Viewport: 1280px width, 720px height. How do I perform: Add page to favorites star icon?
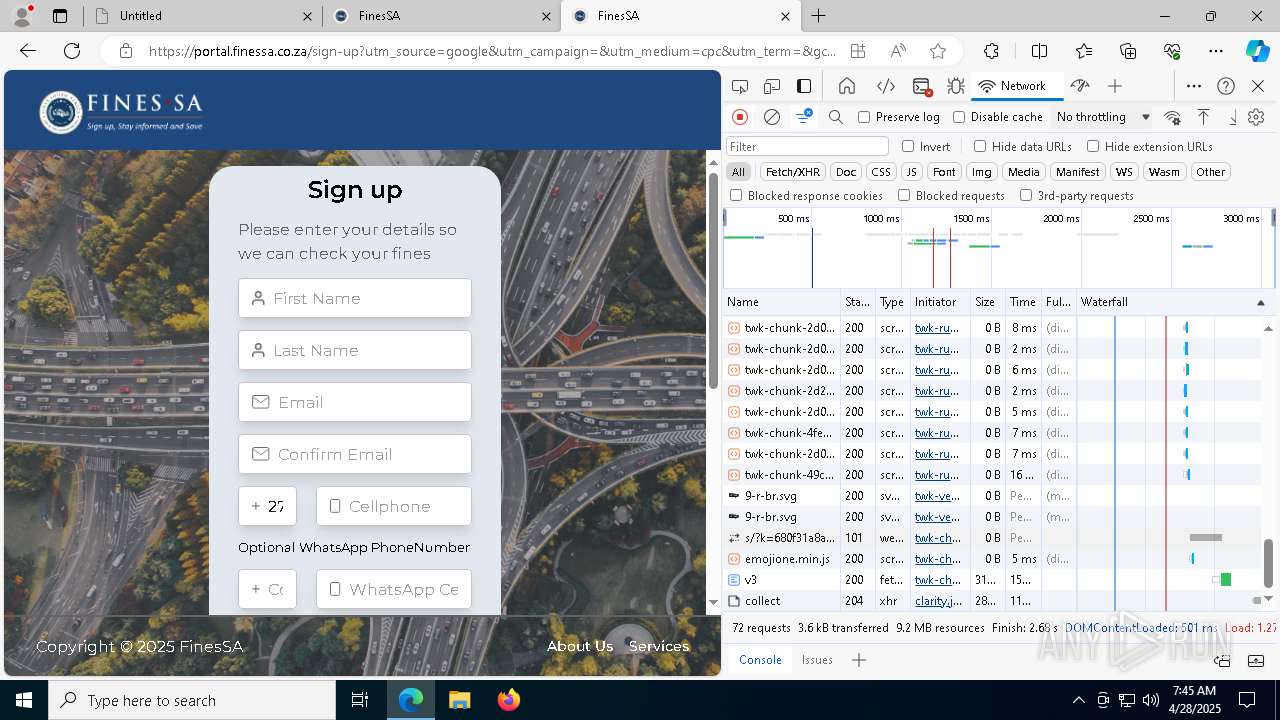pyautogui.click(x=938, y=51)
